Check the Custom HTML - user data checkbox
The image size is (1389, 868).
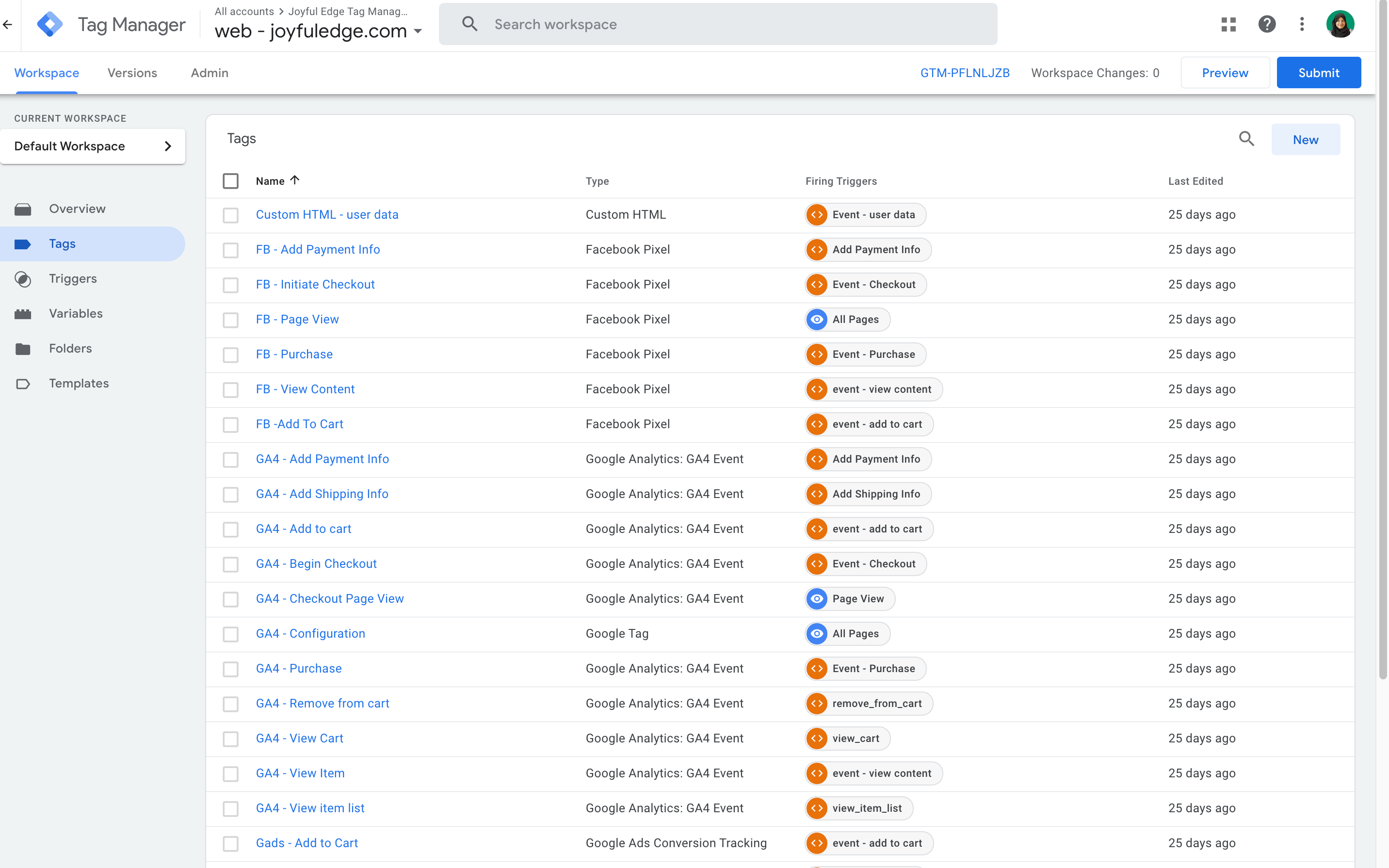click(231, 215)
